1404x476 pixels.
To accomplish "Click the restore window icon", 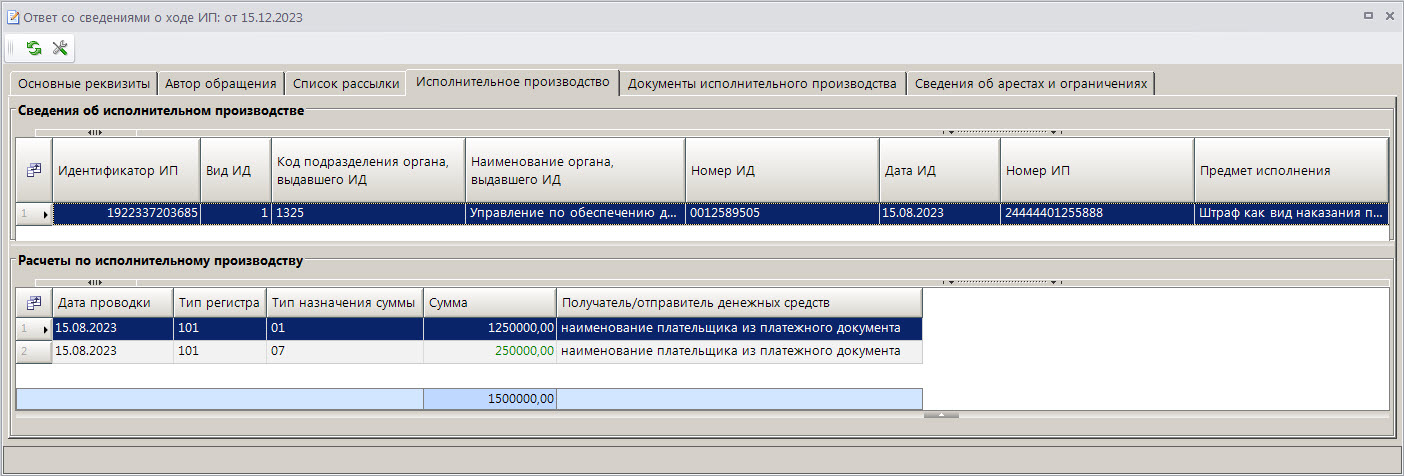I will (x=1367, y=17).
